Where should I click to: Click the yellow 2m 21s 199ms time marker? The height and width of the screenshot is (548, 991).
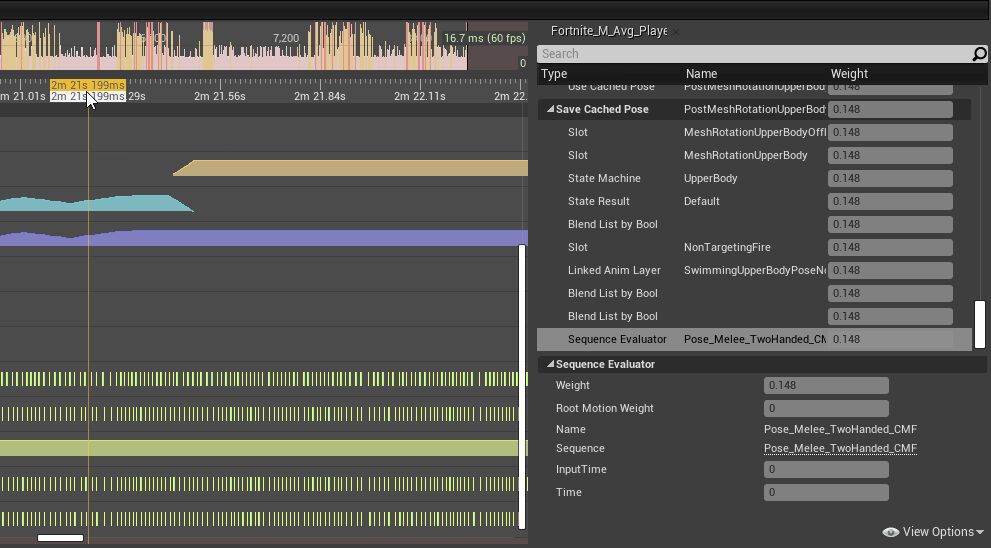tap(88, 85)
